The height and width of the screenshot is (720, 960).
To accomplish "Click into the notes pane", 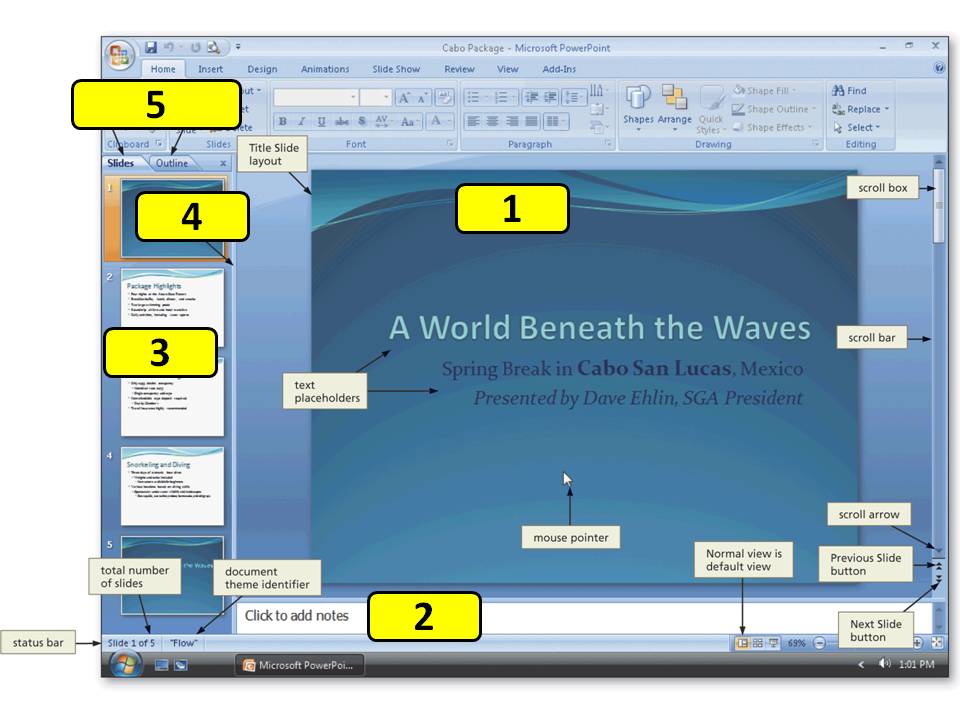I will (x=582, y=617).
